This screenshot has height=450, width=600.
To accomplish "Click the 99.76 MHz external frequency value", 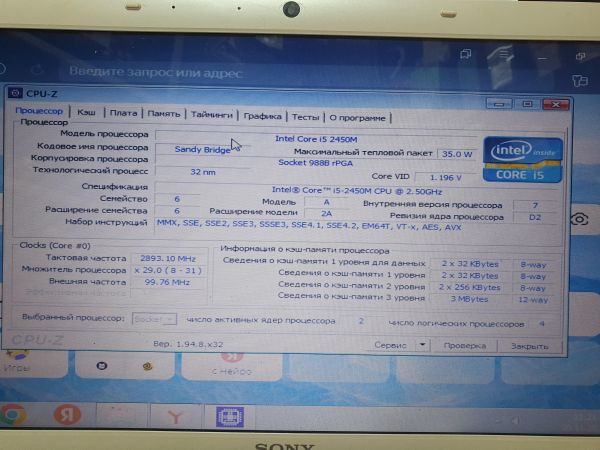I will click(x=167, y=282).
